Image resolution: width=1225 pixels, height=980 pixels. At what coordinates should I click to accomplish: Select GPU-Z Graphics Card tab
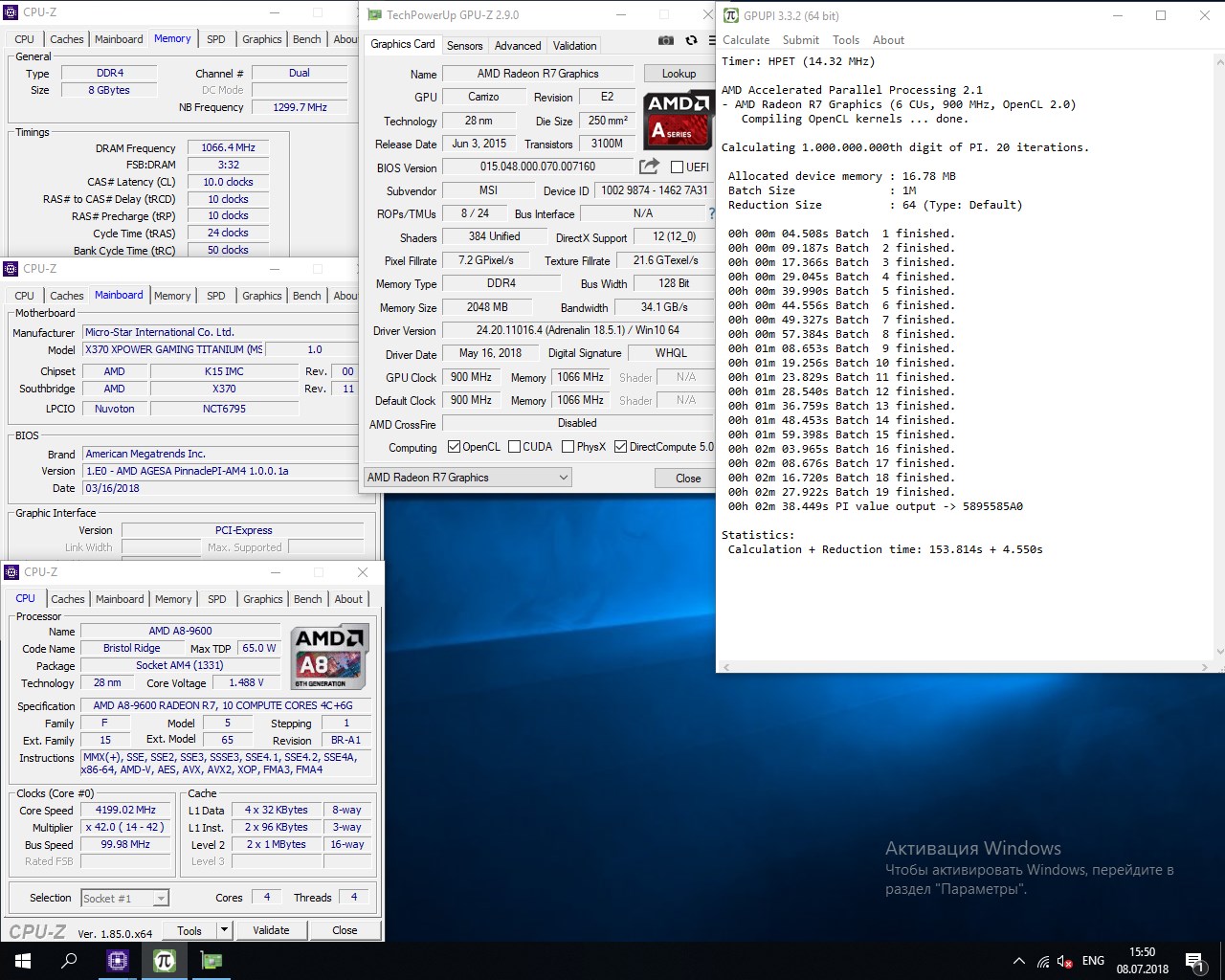pos(403,44)
